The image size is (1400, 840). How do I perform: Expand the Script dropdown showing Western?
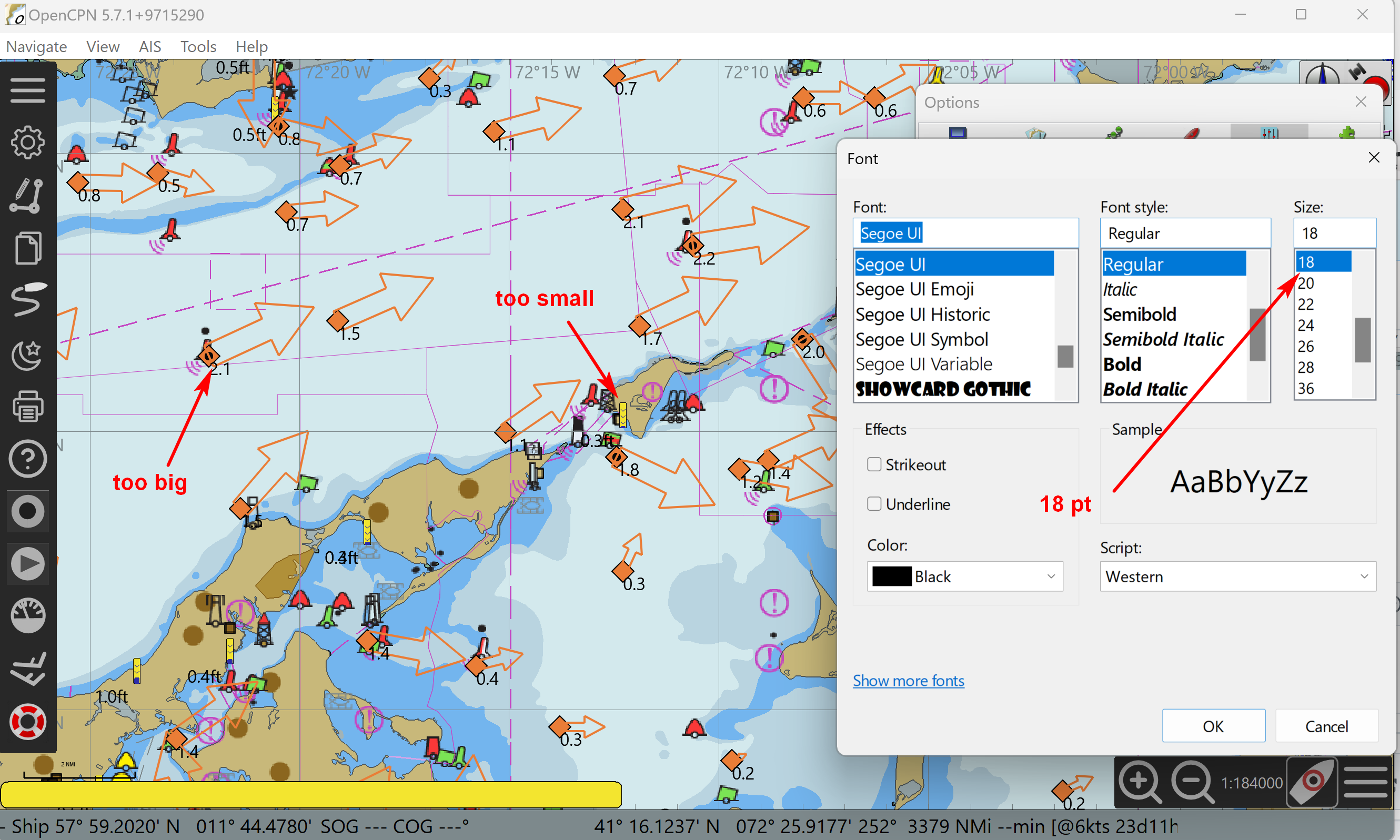coord(1237,576)
